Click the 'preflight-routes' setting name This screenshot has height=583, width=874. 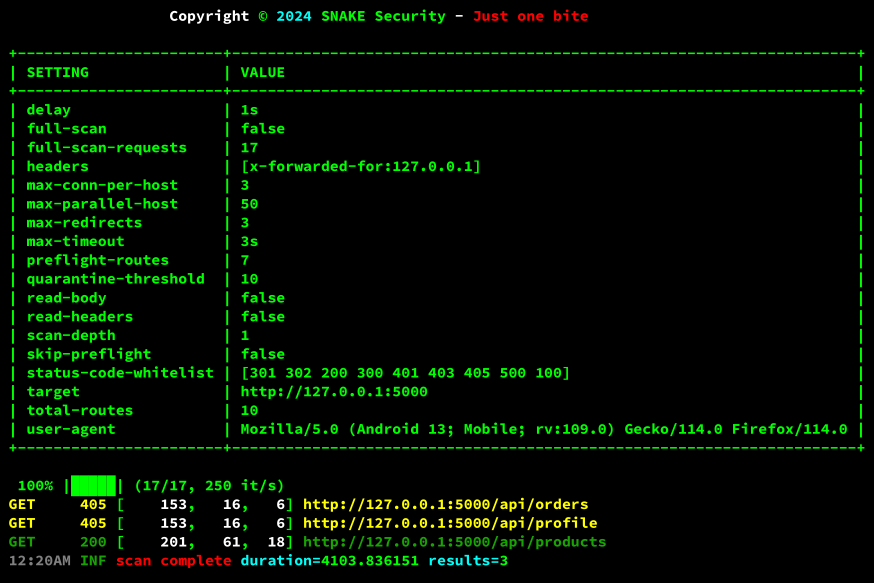point(98,260)
